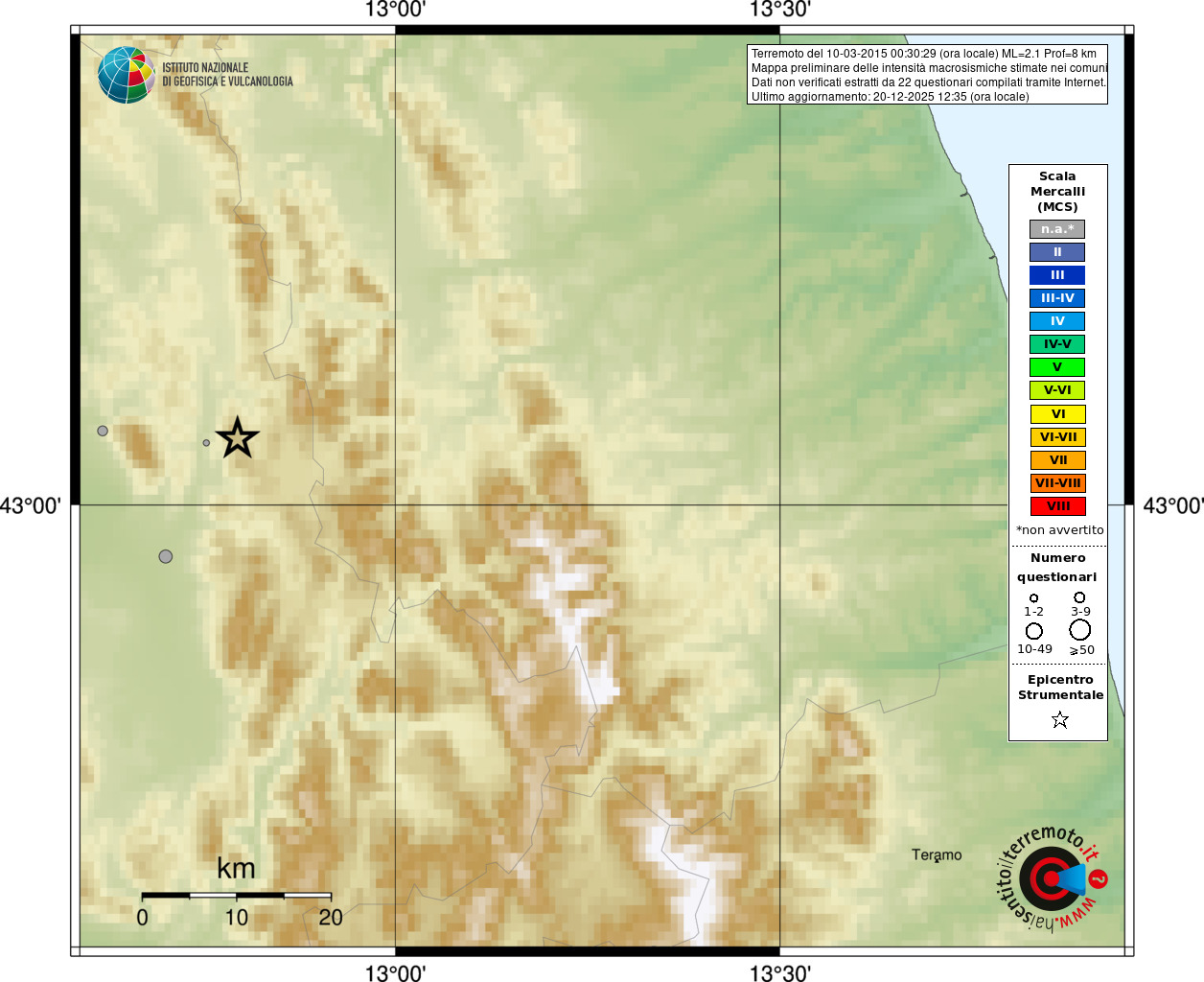
Task: Click the 'Mappa preliminare delle intensità' info line
Action: click(929, 68)
